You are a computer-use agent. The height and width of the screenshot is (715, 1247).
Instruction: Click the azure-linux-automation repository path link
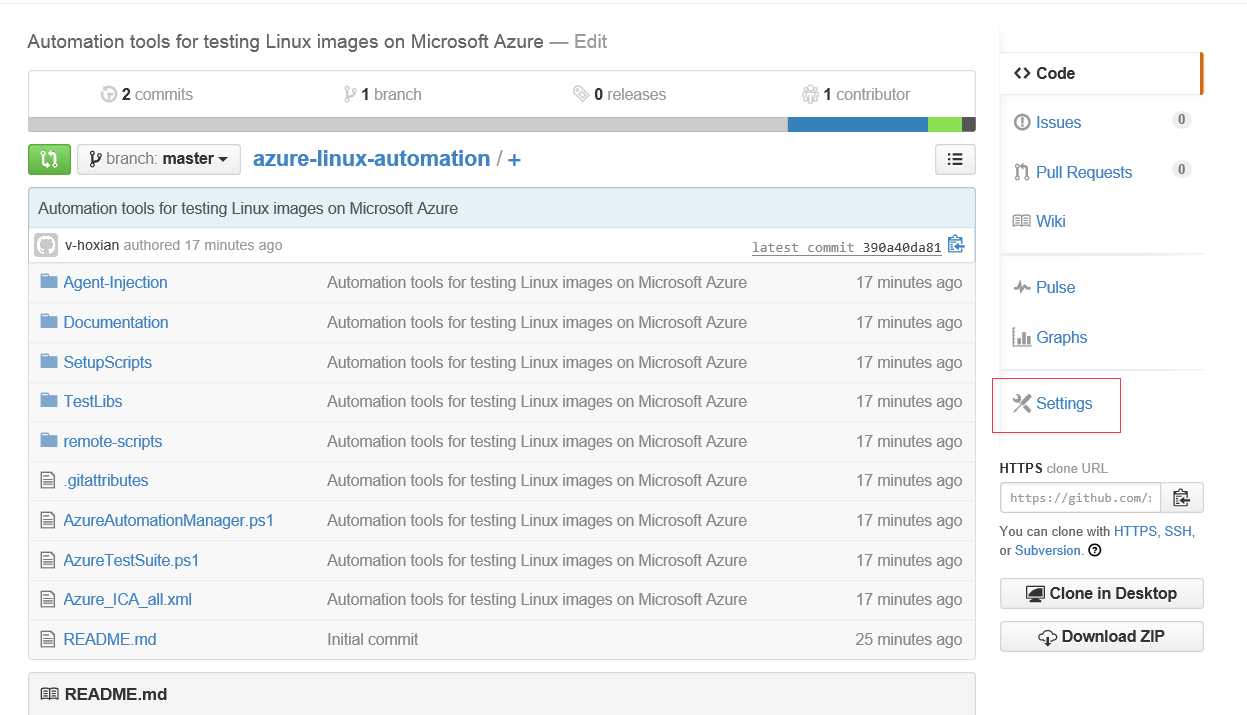coord(371,159)
